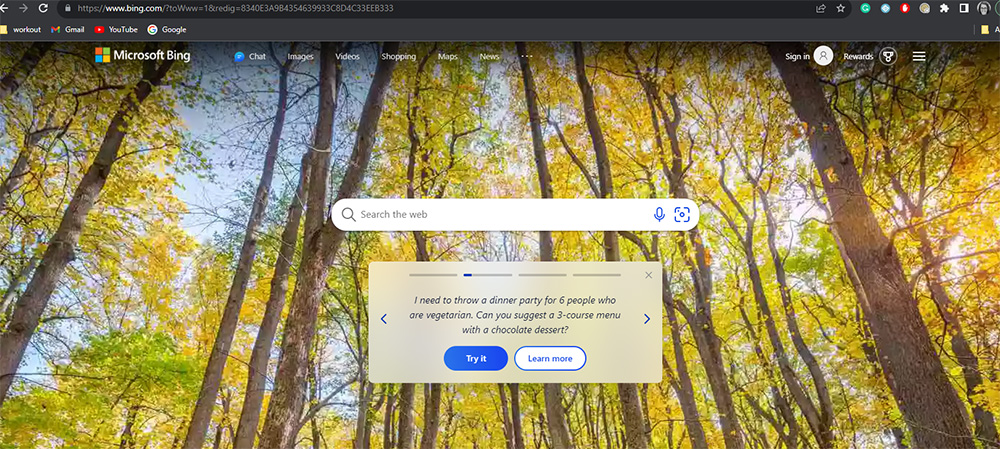Toggle the browser side panel icon
The image size is (1000, 449).
[964, 8]
